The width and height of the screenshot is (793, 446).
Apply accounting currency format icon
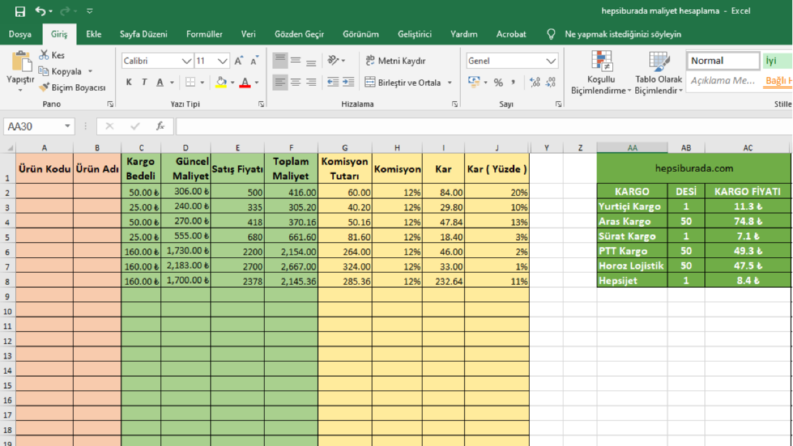tap(474, 82)
